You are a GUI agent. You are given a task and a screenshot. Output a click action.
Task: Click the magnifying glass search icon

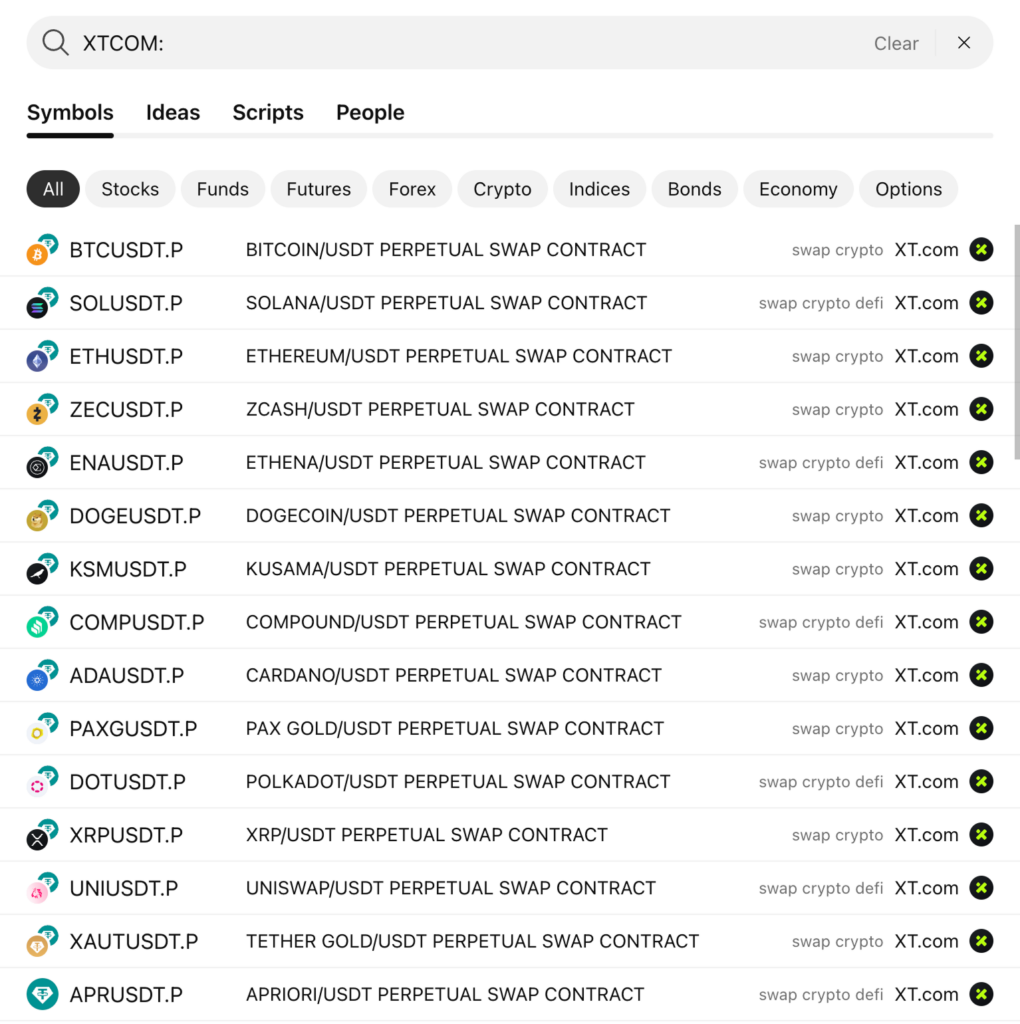point(55,42)
